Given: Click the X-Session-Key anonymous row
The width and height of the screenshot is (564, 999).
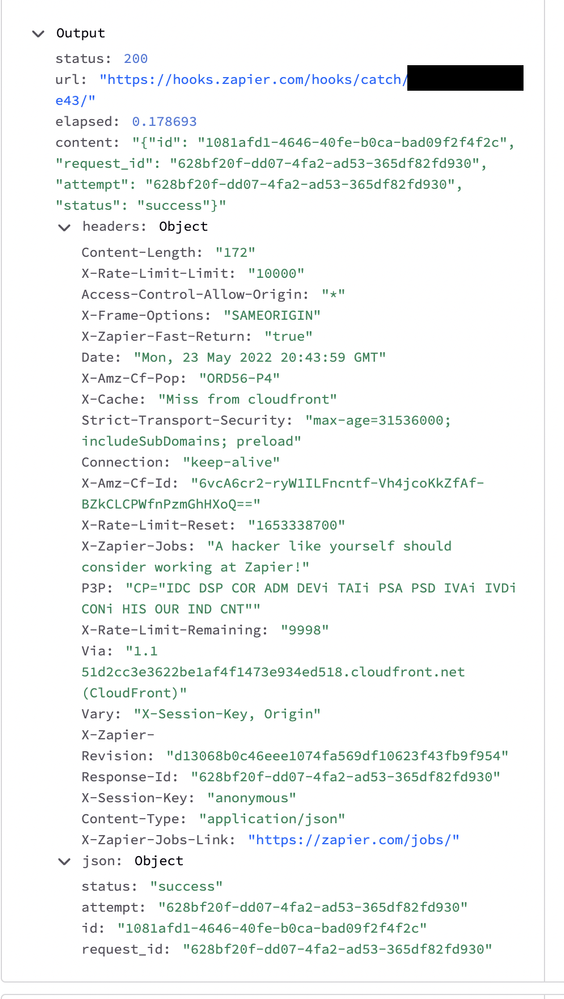Looking at the screenshot, I should coord(189,798).
